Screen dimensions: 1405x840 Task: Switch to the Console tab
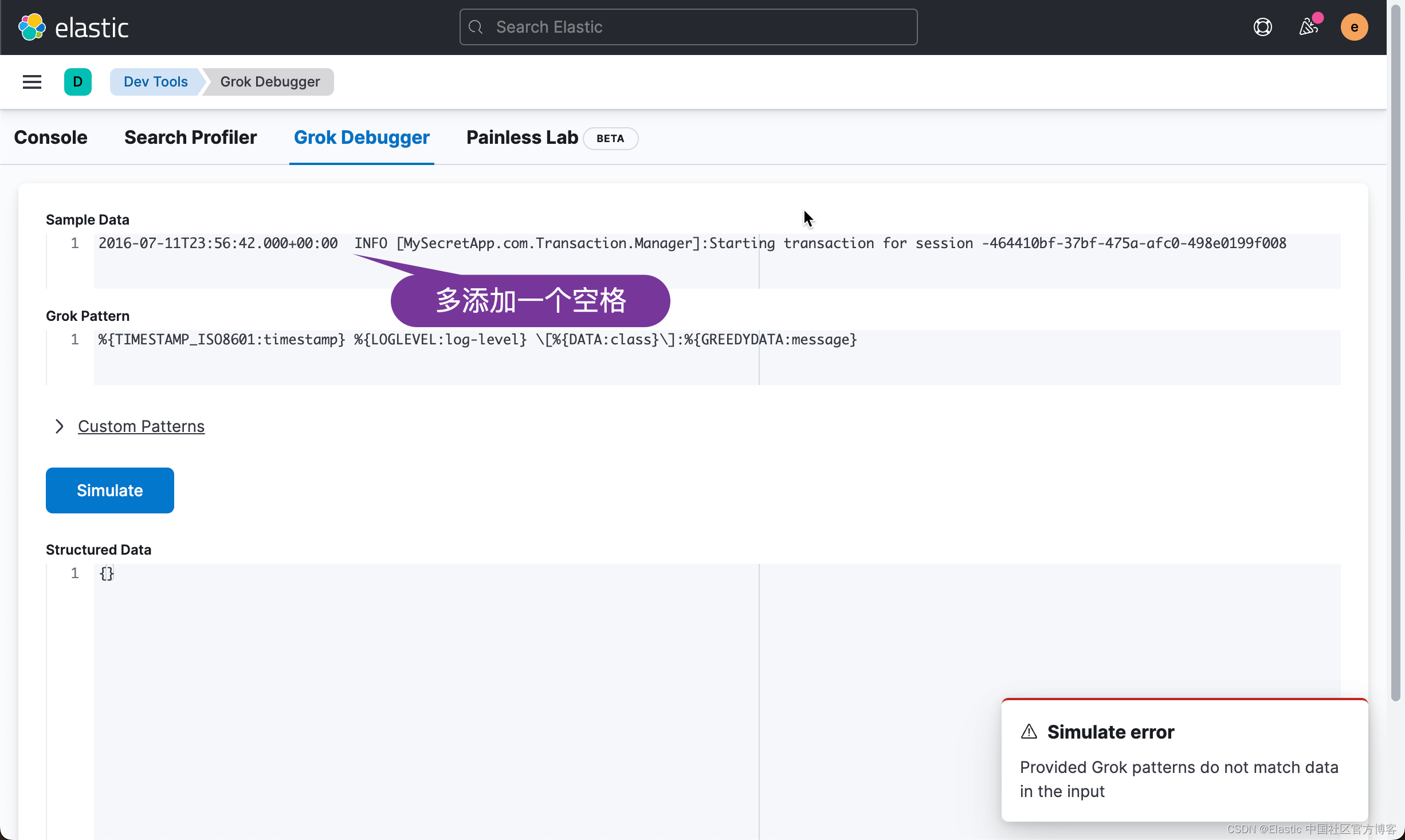pos(50,138)
